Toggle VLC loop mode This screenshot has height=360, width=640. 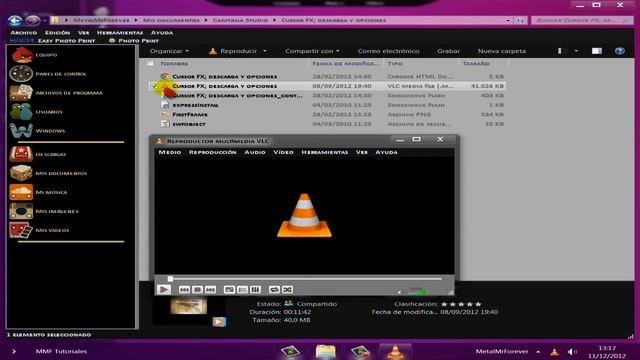click(x=274, y=289)
